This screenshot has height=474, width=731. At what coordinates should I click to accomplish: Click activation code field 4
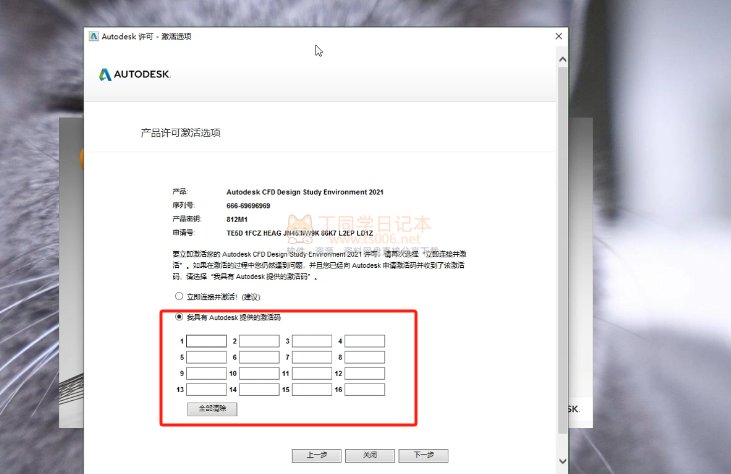coord(365,341)
